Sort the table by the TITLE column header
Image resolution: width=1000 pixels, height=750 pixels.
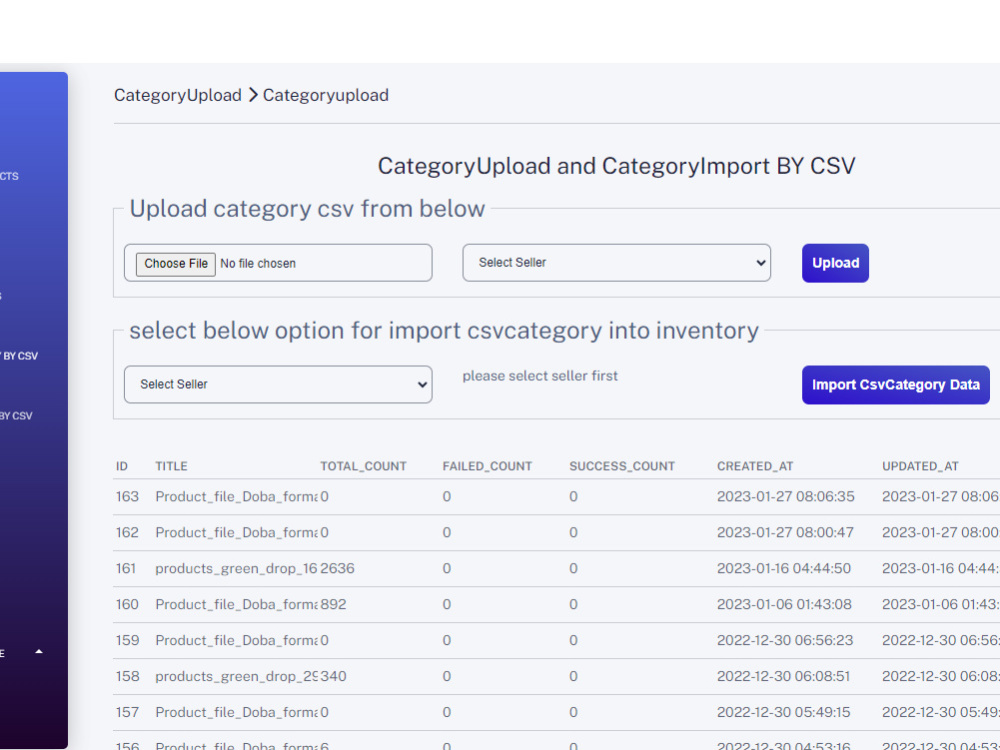point(170,466)
